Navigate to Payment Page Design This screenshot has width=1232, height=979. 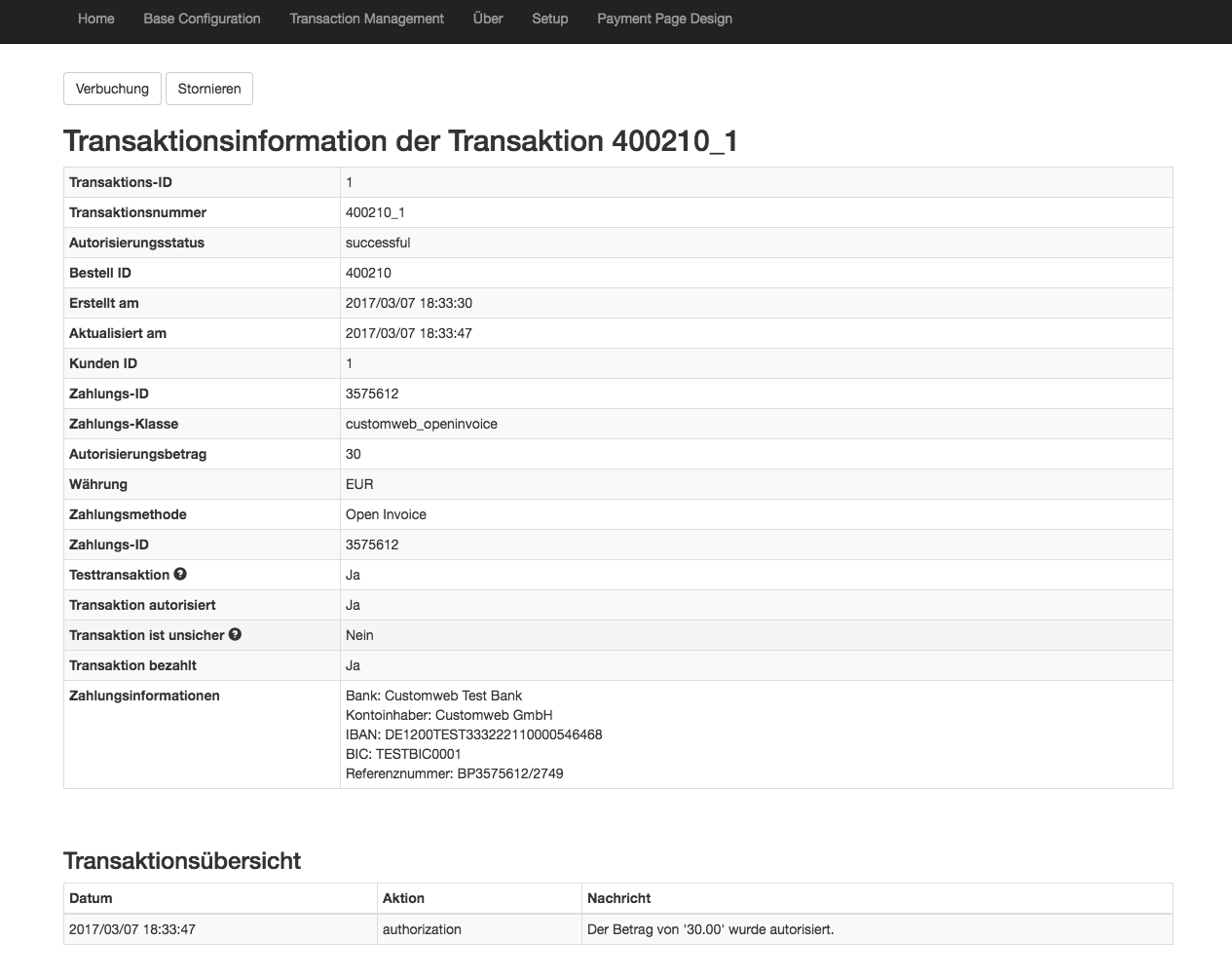tap(664, 19)
